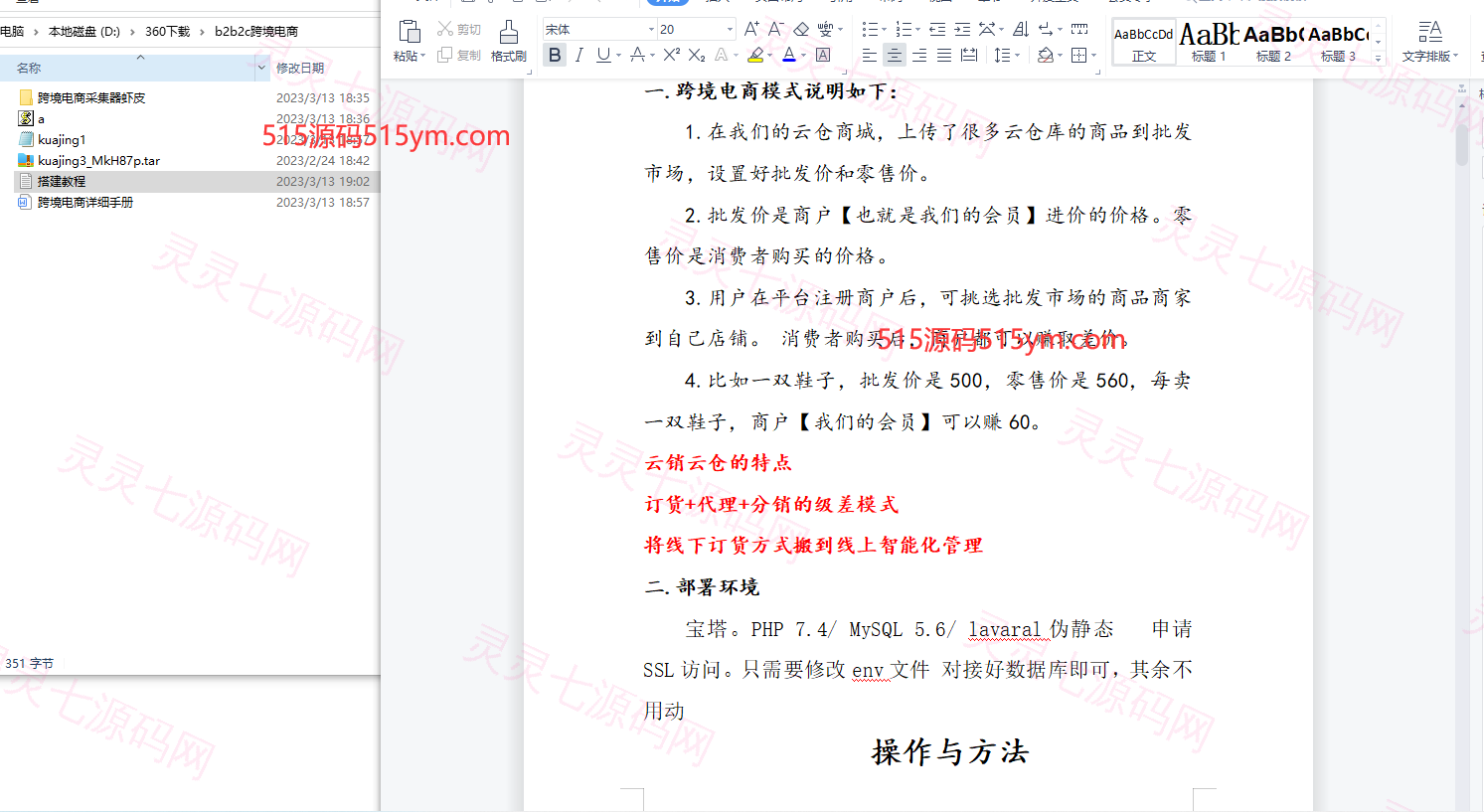This screenshot has height=812, width=1484.
Task: Select the 正文 style
Action: [1144, 43]
